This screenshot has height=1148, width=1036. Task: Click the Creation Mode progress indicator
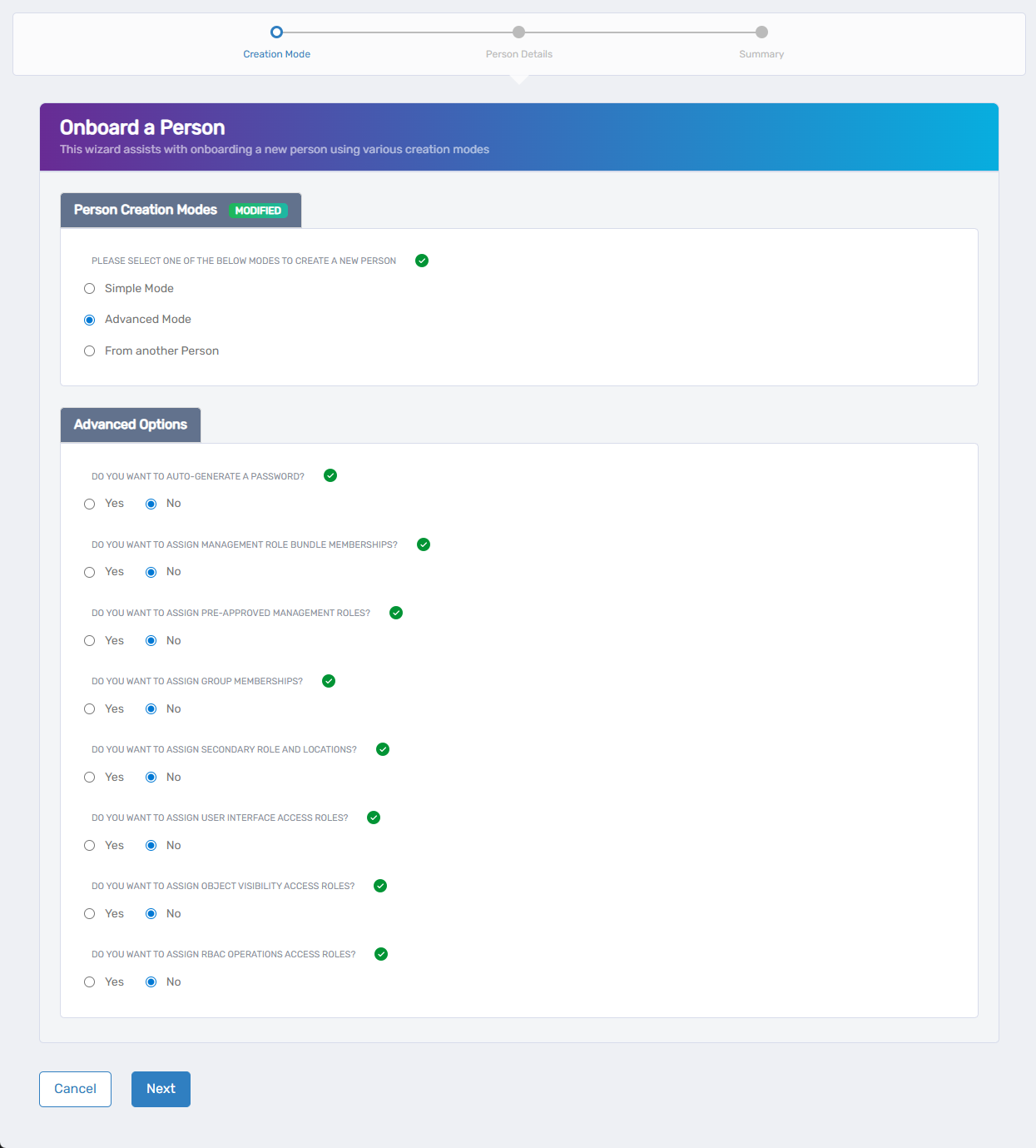(x=276, y=32)
